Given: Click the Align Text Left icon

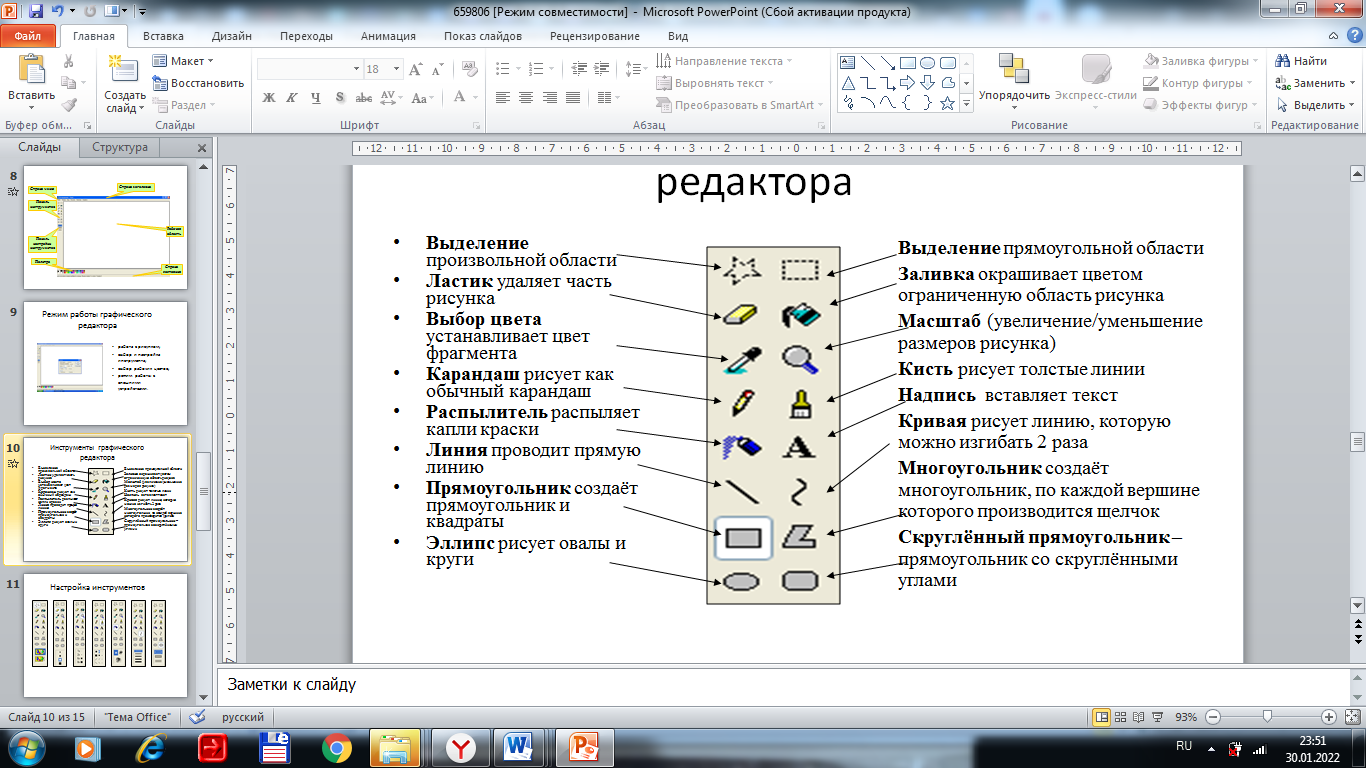Looking at the screenshot, I should pyautogui.click(x=501, y=97).
